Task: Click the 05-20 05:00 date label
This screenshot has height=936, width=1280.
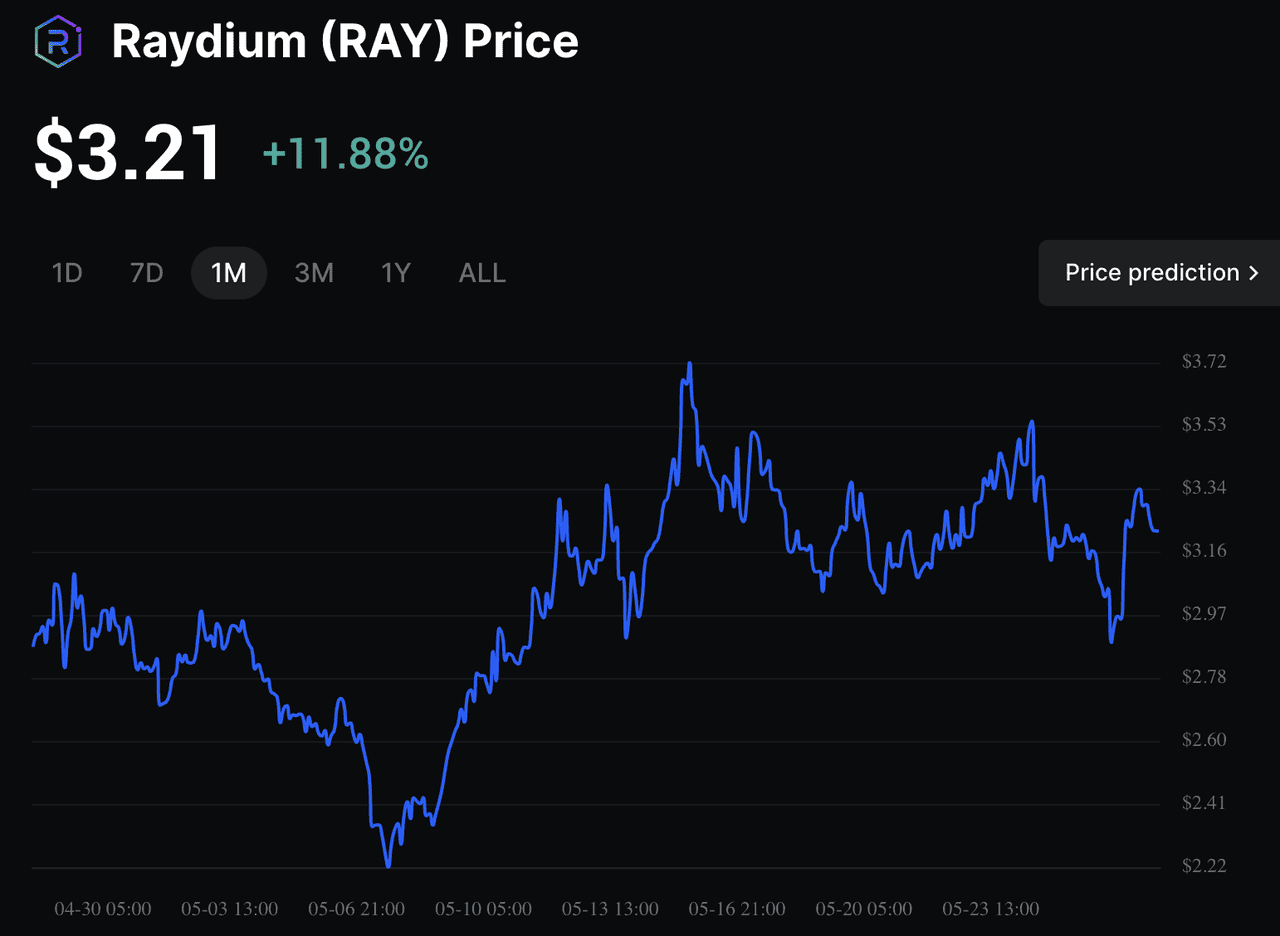Action: pos(864,909)
